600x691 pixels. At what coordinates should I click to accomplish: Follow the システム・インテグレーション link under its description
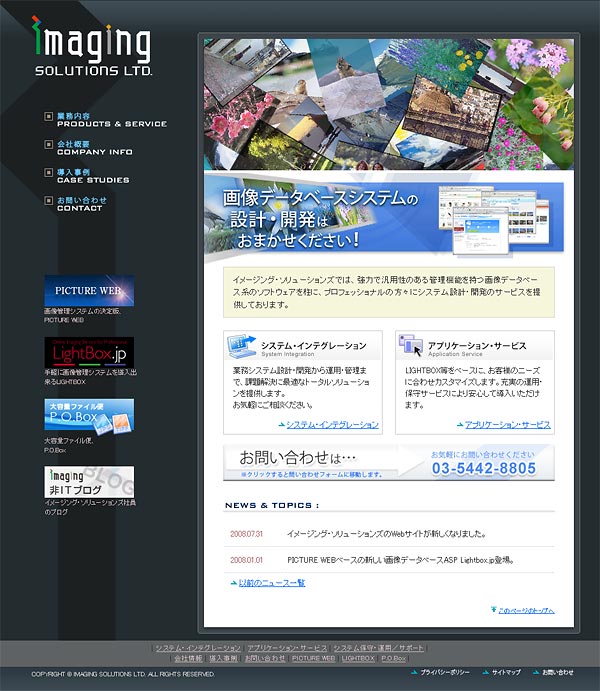[332, 425]
